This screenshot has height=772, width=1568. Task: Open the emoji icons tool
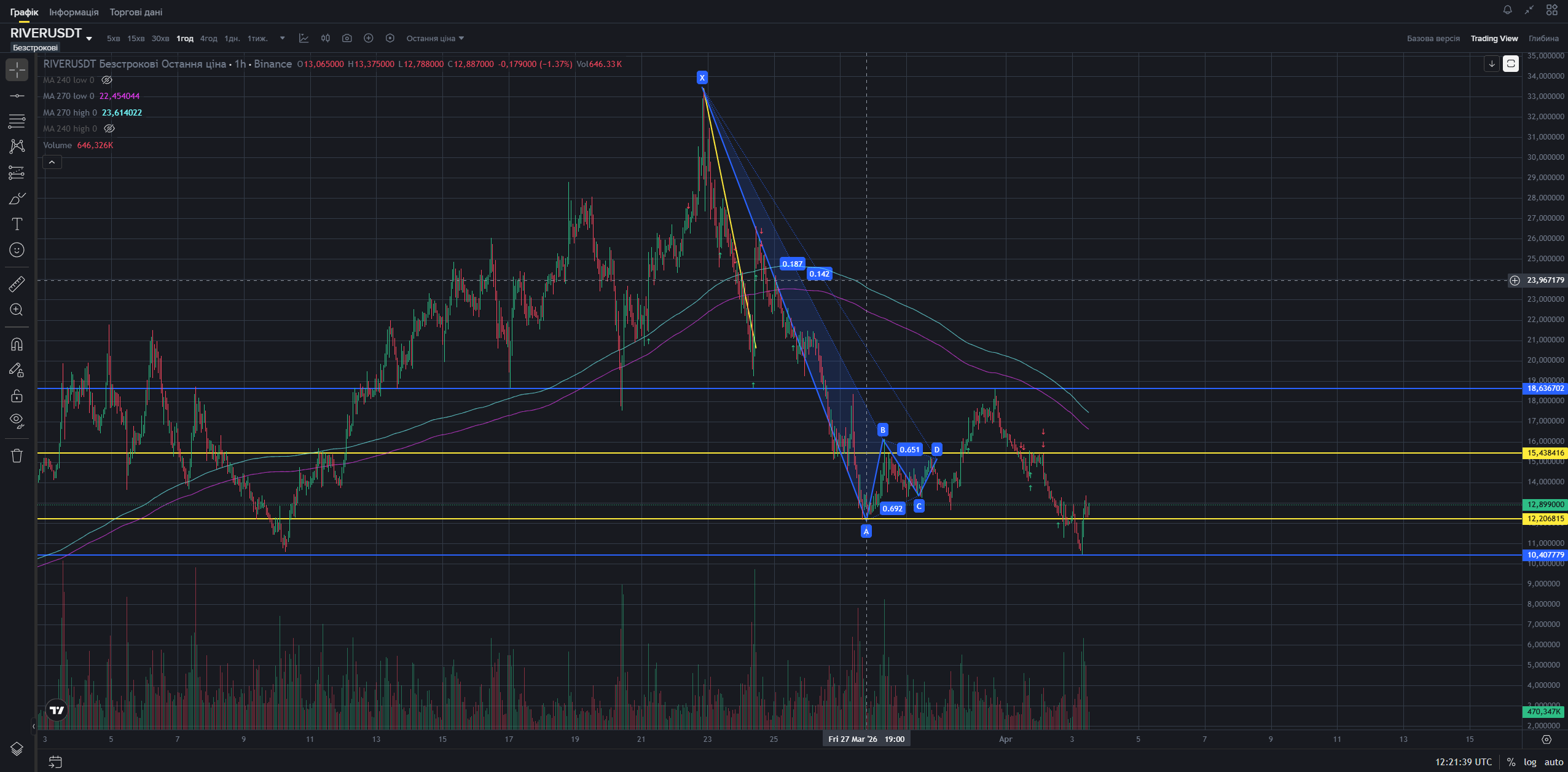17,250
